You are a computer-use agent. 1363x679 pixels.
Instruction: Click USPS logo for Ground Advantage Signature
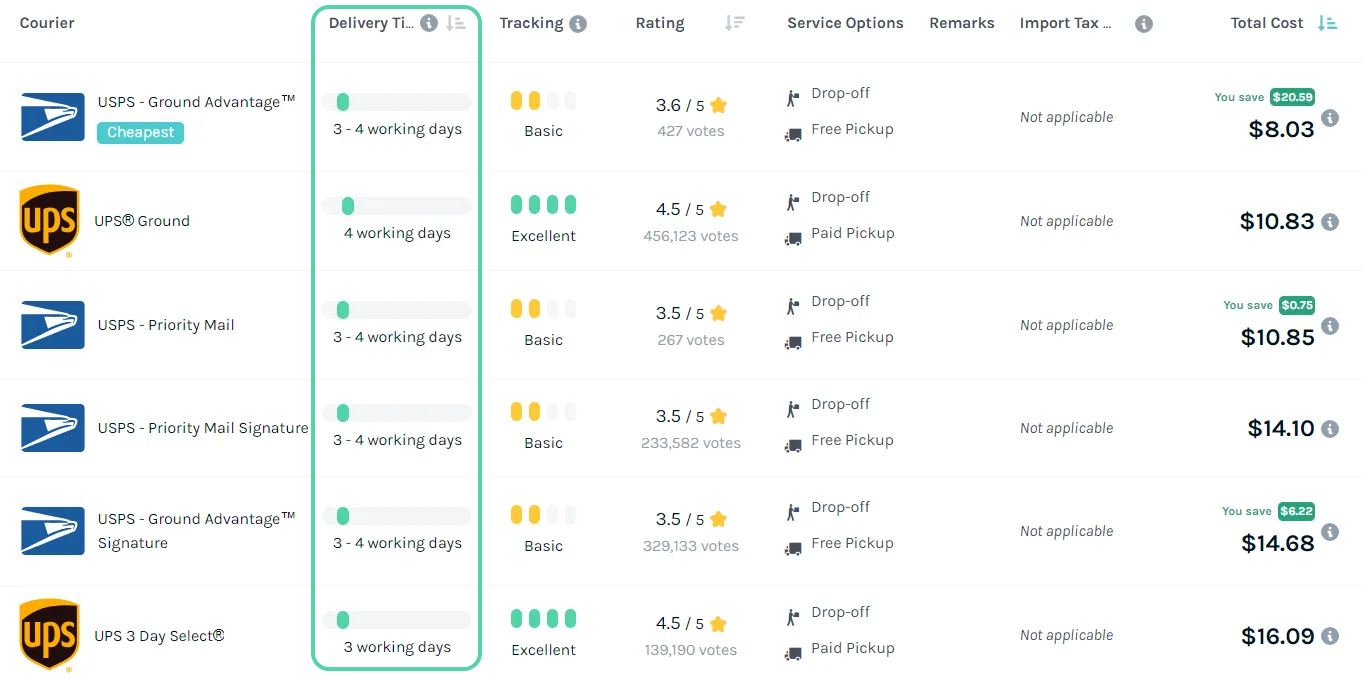click(53, 531)
